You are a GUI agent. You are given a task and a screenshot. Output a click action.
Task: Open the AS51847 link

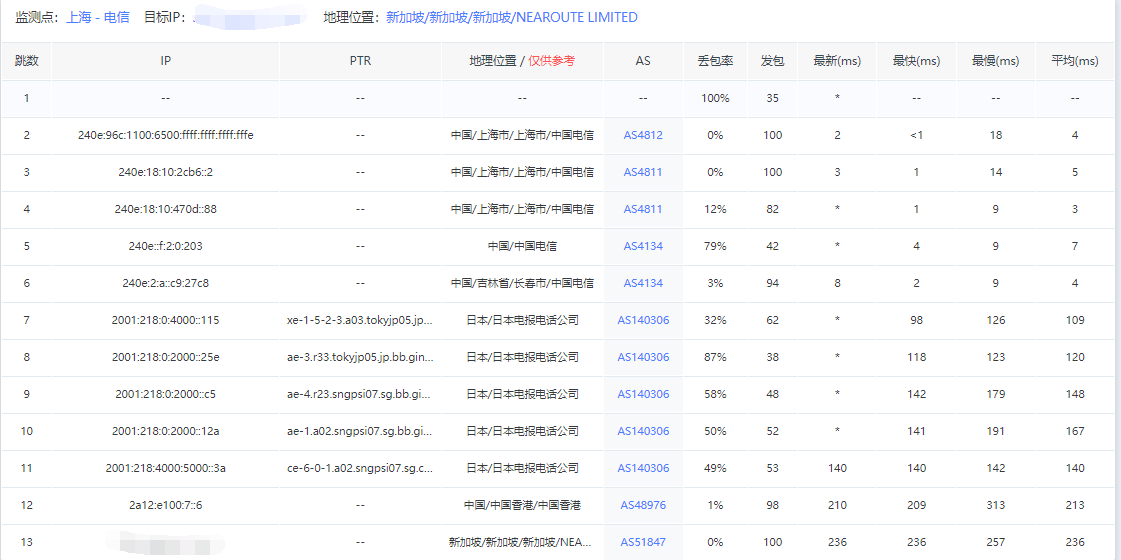[643, 542]
